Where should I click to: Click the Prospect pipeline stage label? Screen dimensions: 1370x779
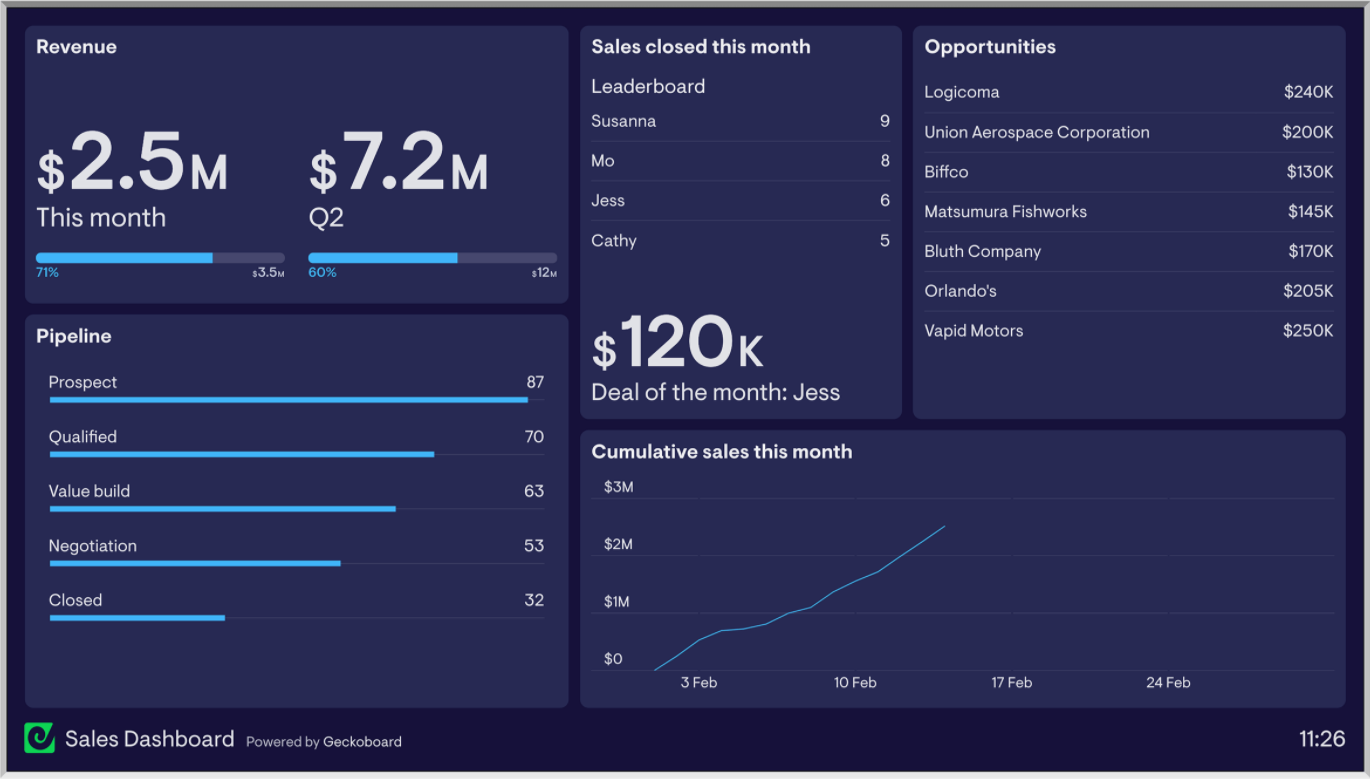pos(83,382)
